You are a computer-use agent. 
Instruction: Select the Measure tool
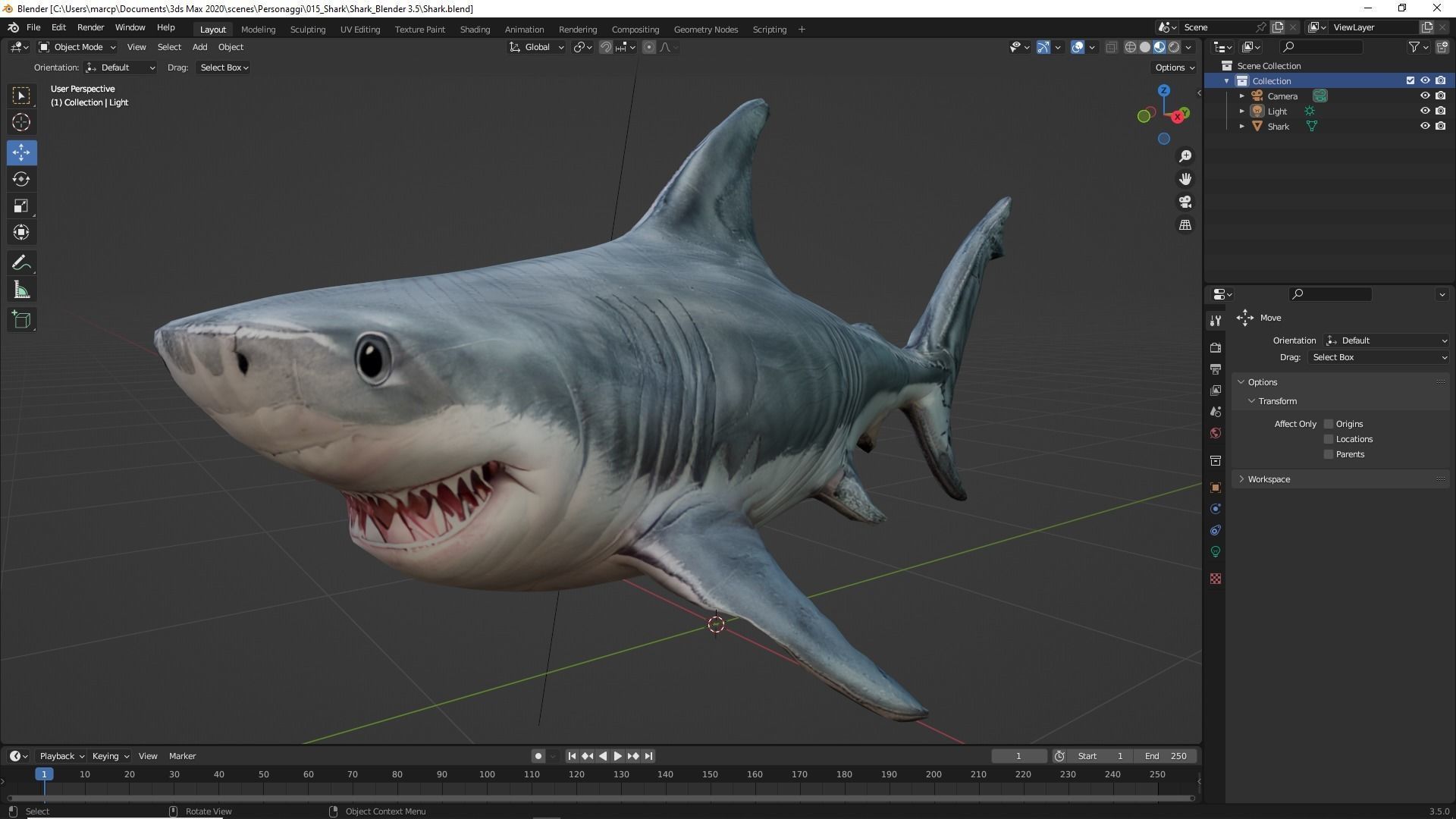(x=21, y=290)
